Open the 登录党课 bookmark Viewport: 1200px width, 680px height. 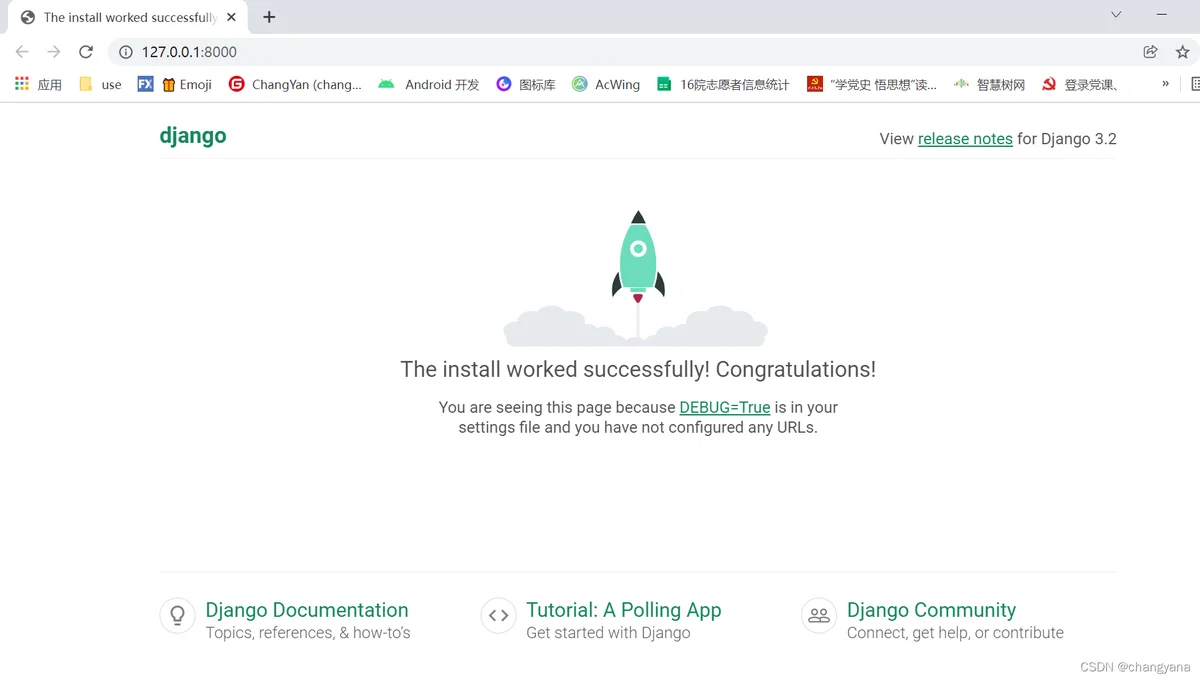coord(1080,84)
